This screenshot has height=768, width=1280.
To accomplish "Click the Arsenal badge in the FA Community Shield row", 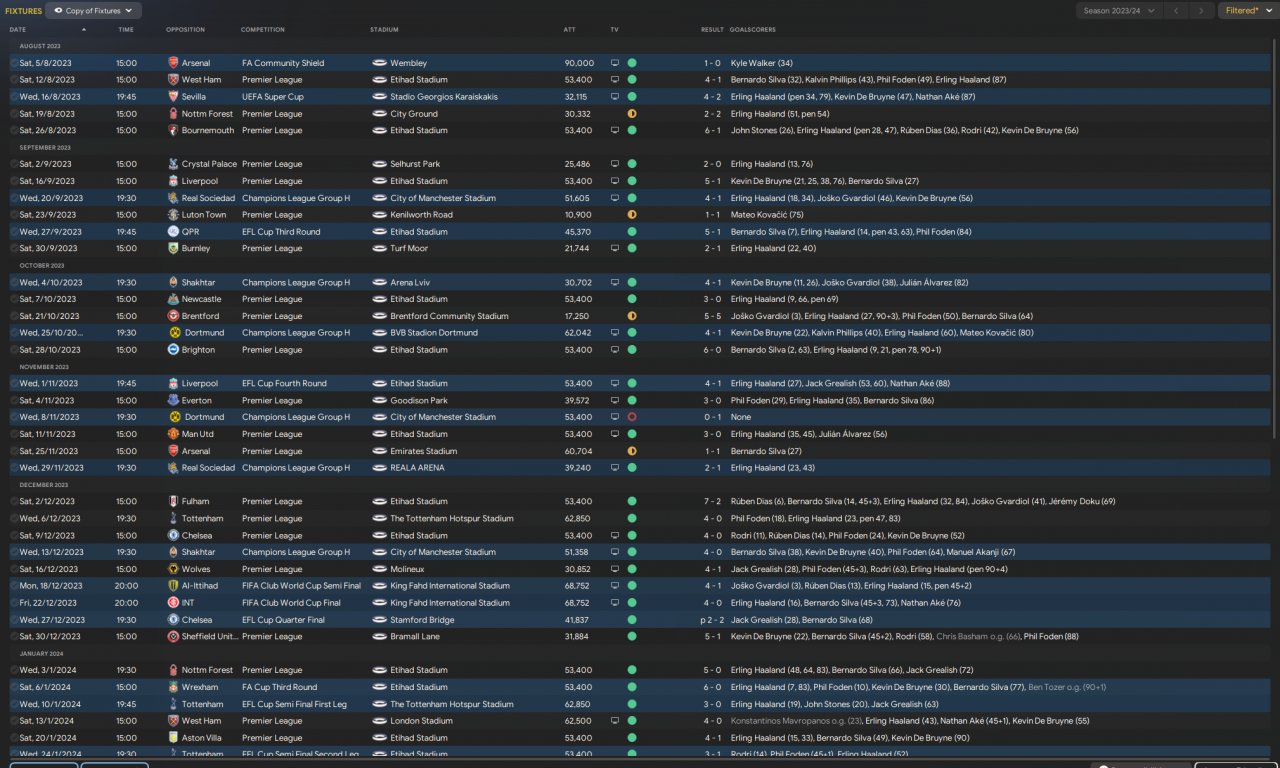I will [x=173, y=63].
